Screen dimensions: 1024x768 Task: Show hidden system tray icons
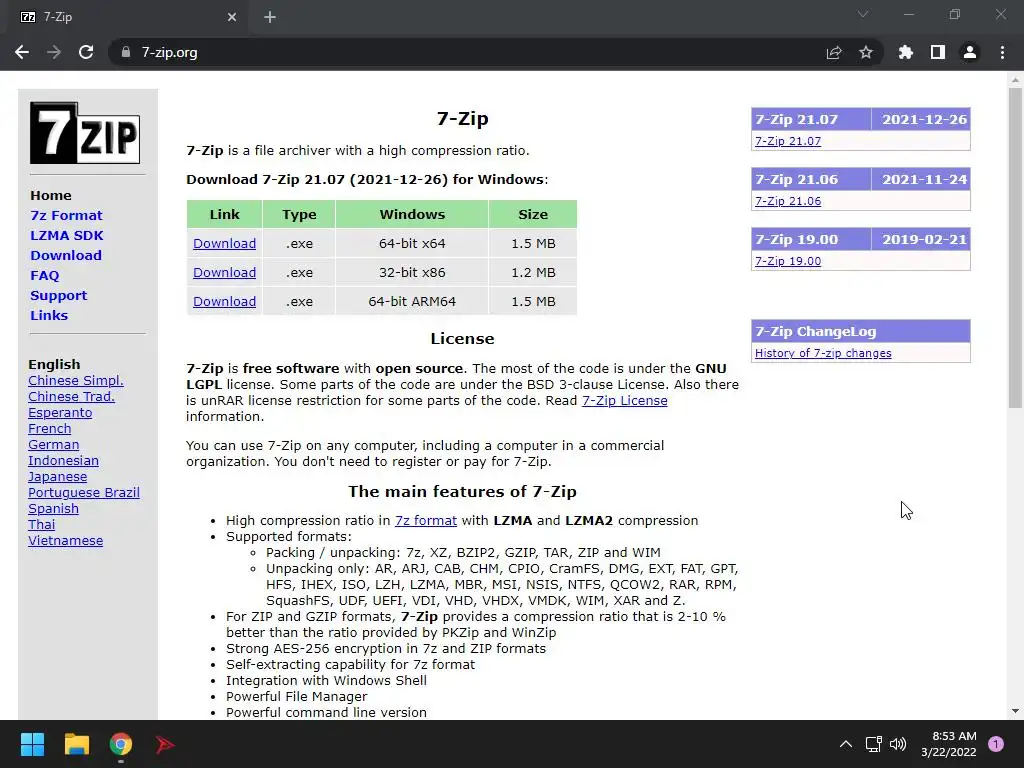846,744
